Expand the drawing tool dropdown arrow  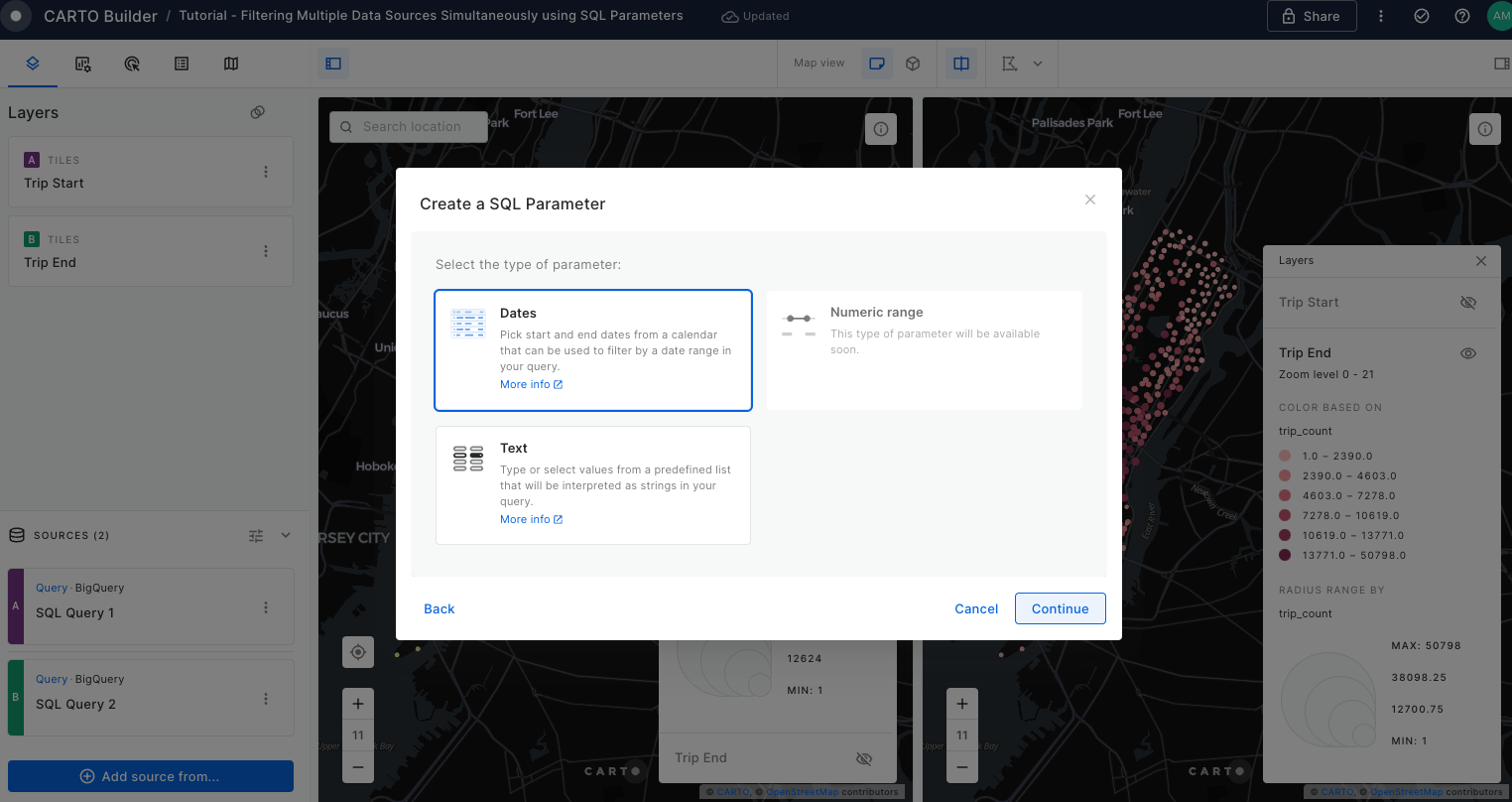(x=1038, y=64)
